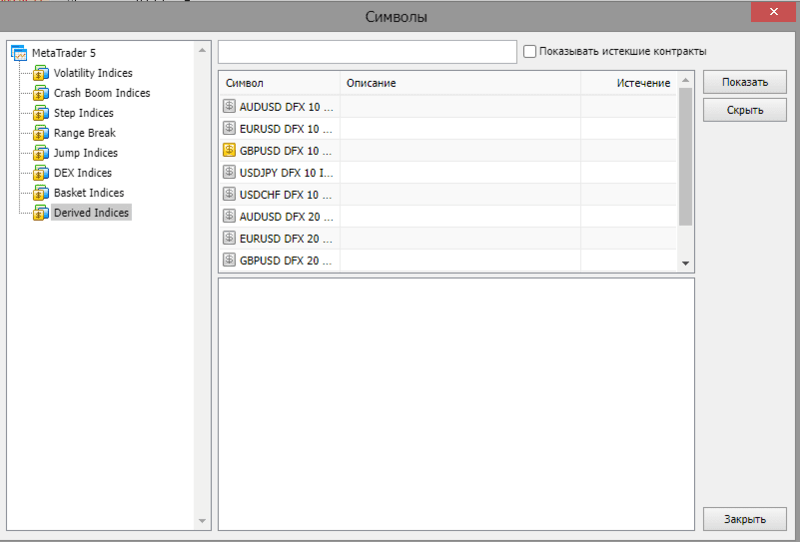Open the Volatility Indices group
The image size is (800, 542).
click(x=93, y=73)
